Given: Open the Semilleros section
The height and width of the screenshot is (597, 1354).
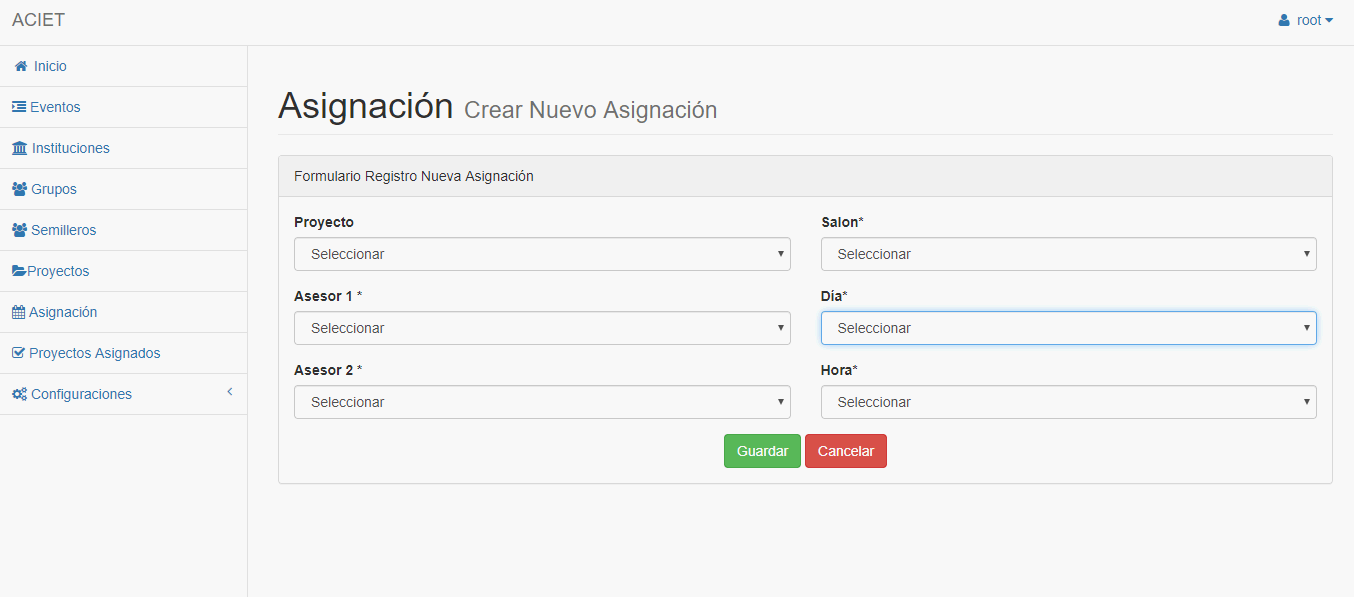Looking at the screenshot, I should [x=123, y=230].
